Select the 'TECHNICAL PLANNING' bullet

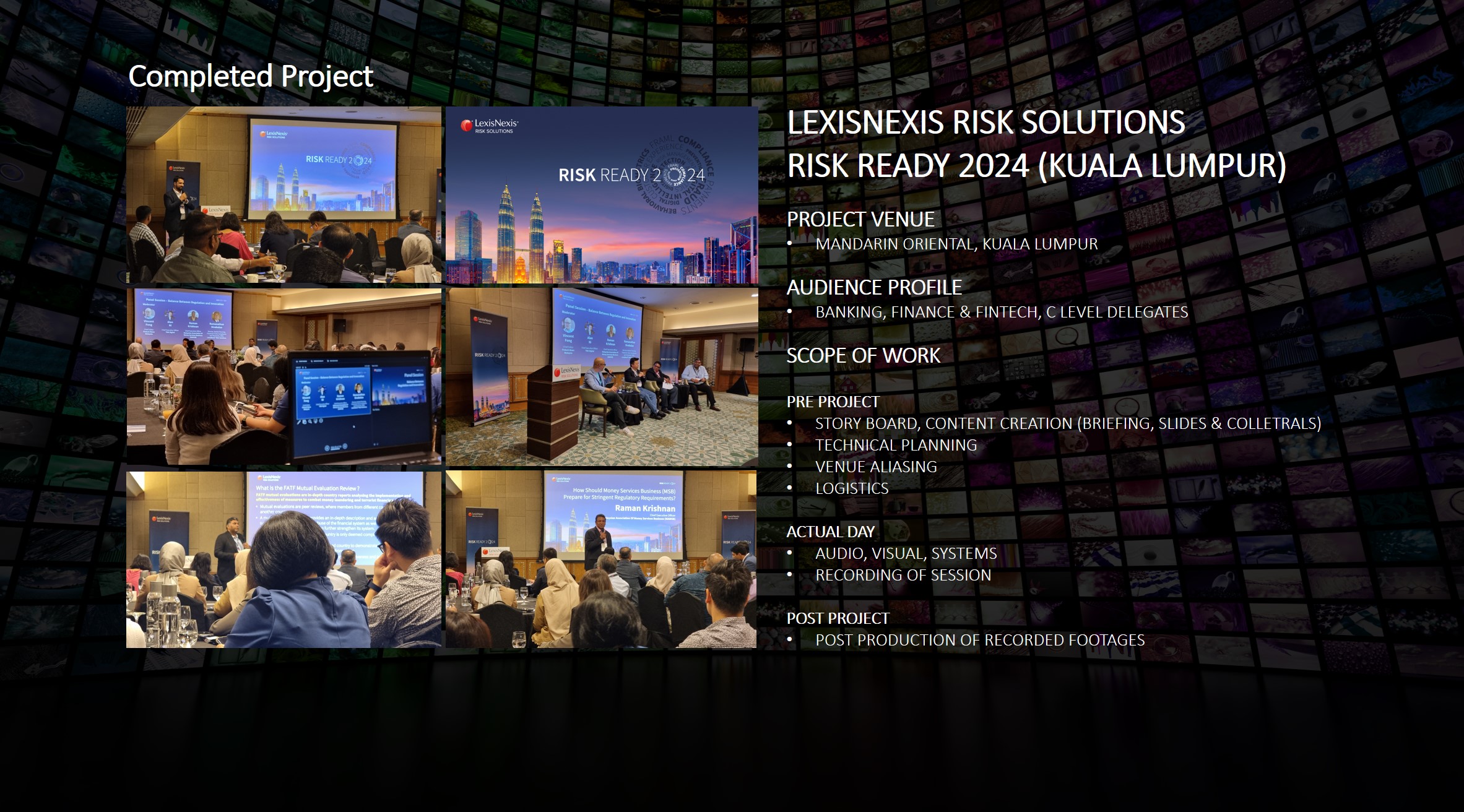point(896,445)
